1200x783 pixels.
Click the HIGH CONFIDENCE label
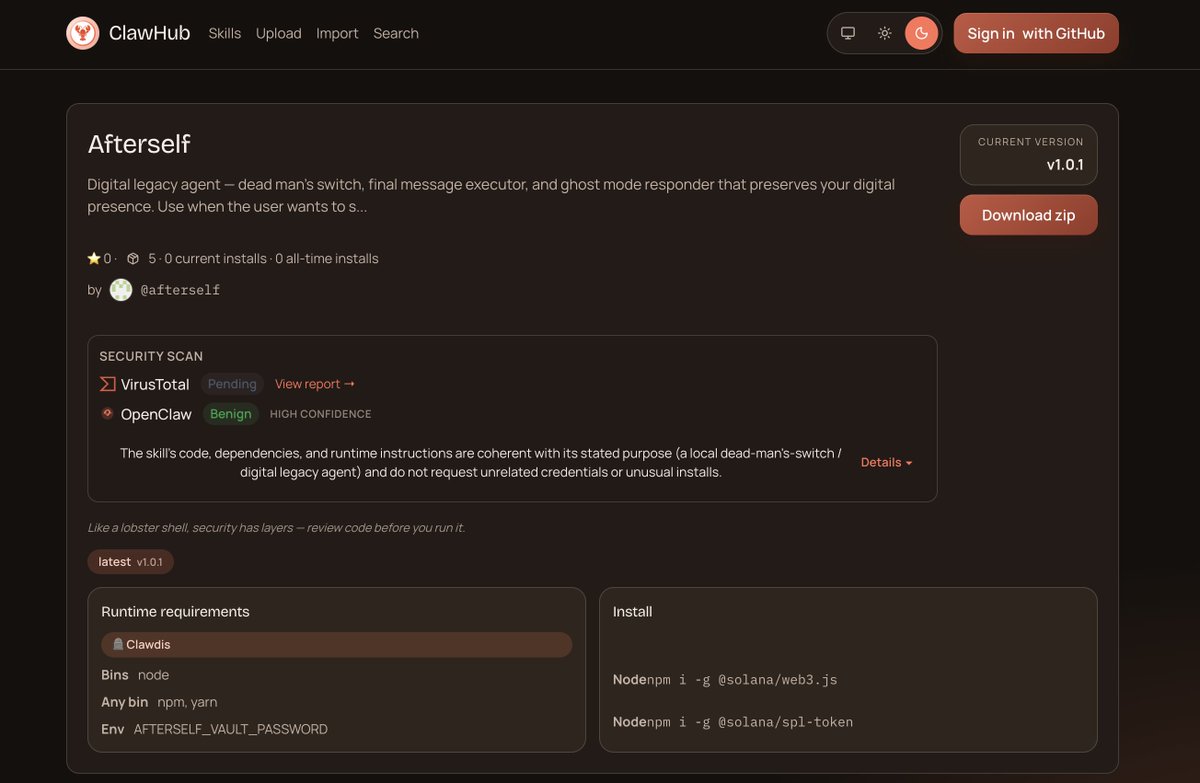320,414
